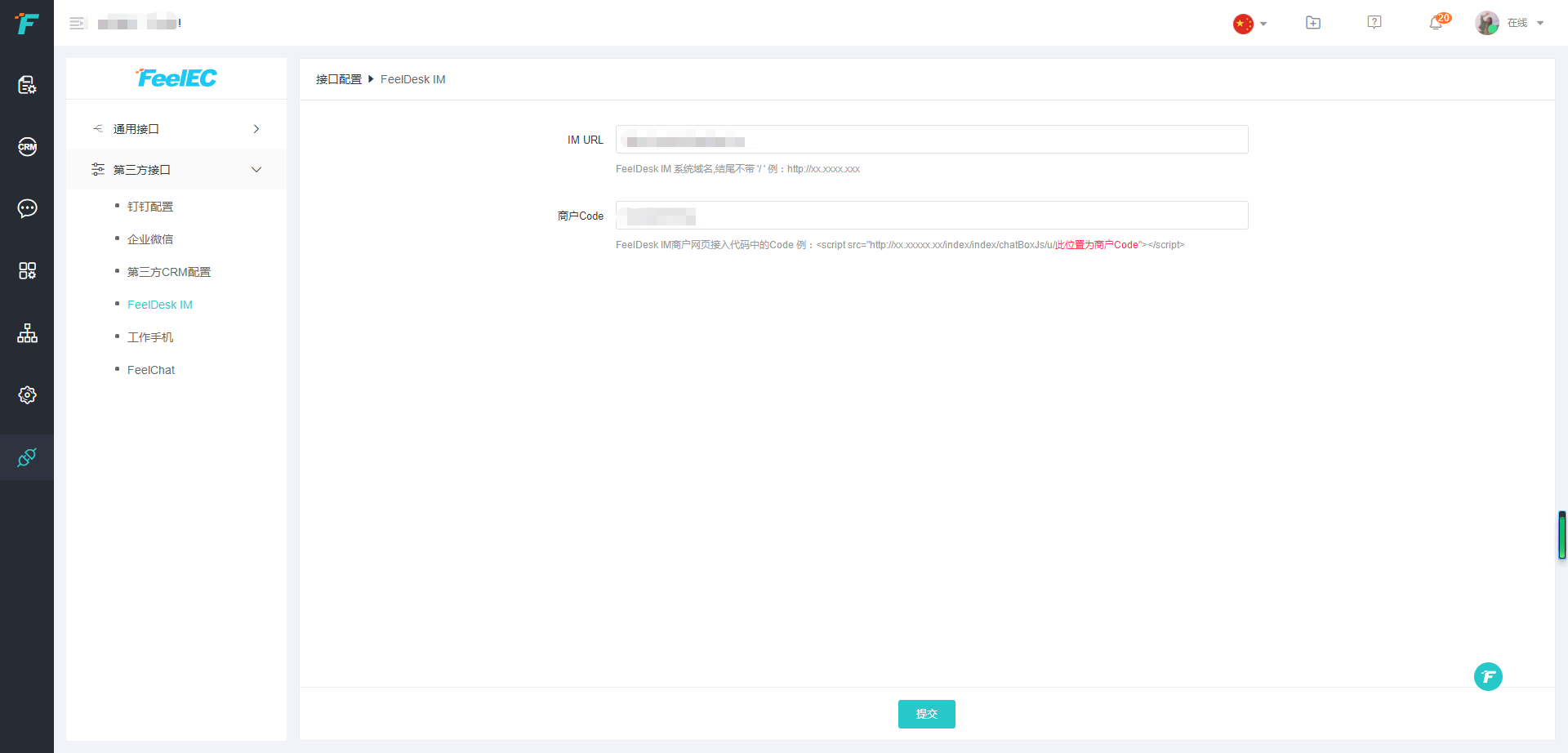Click the FeelEC logo in panel

click(x=176, y=78)
